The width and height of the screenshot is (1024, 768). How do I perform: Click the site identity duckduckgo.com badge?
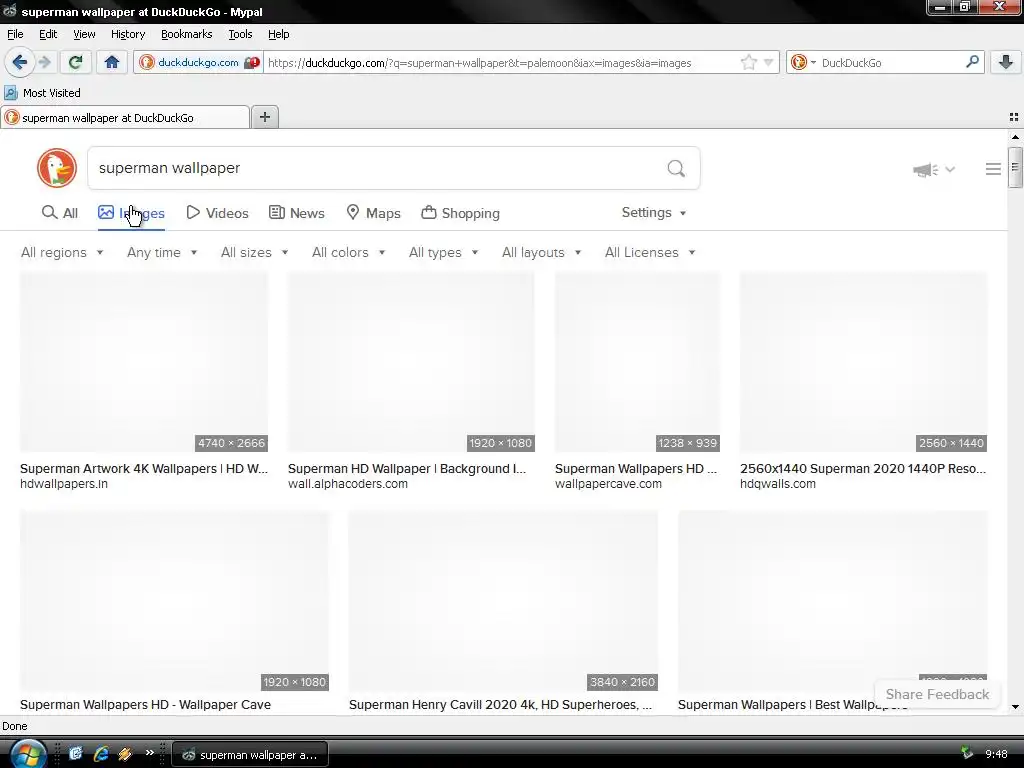click(x=199, y=63)
